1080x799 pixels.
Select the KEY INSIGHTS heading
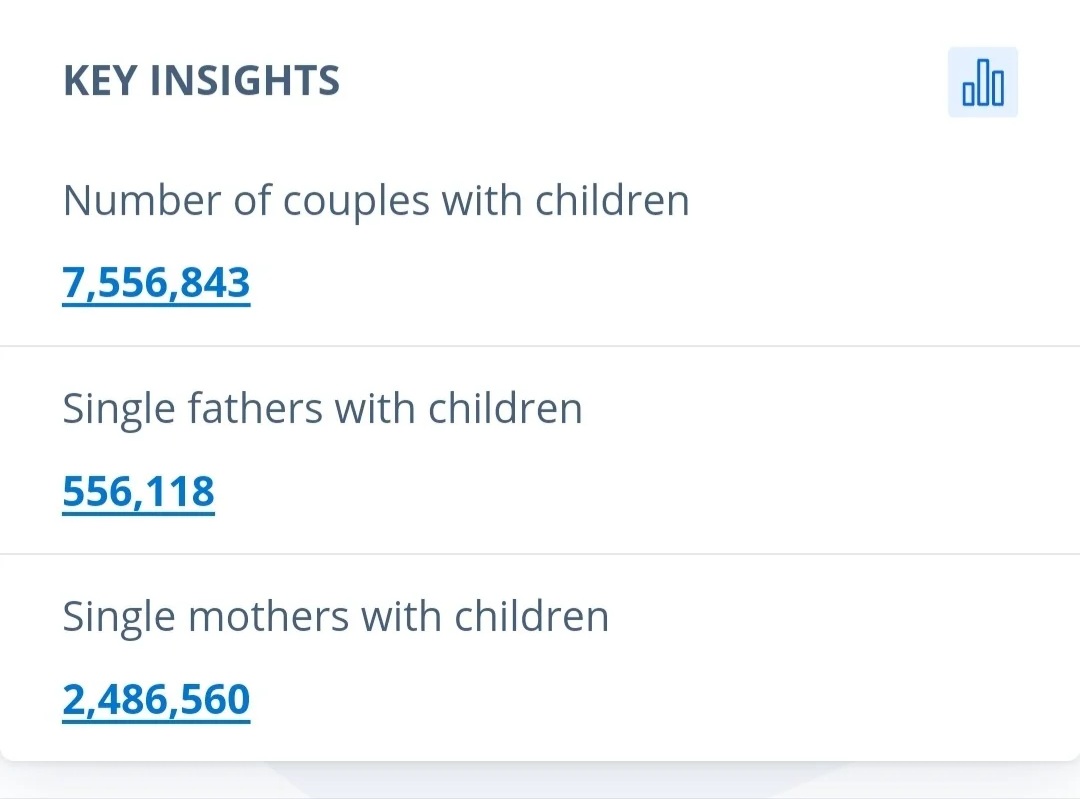[x=201, y=81]
